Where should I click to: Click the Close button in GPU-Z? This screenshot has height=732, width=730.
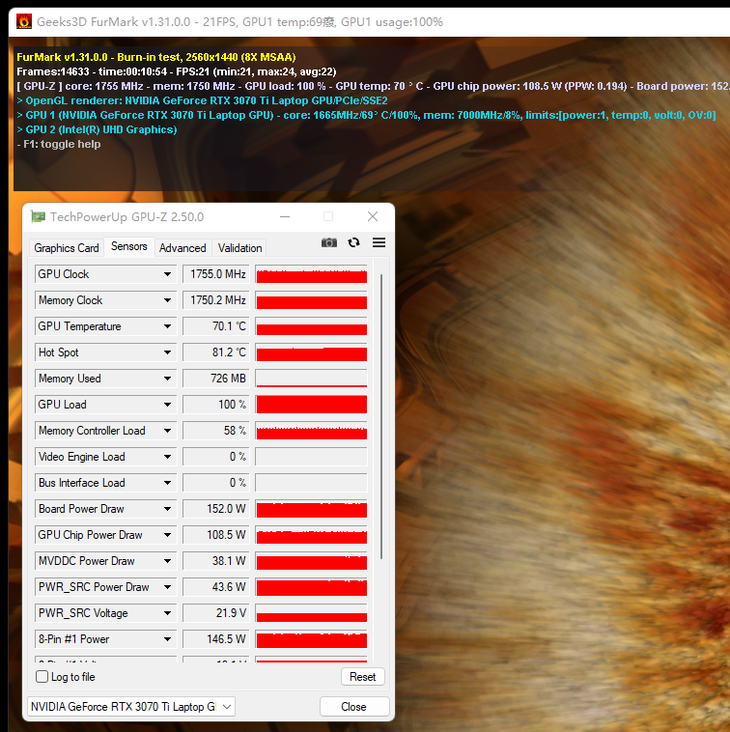coord(354,707)
